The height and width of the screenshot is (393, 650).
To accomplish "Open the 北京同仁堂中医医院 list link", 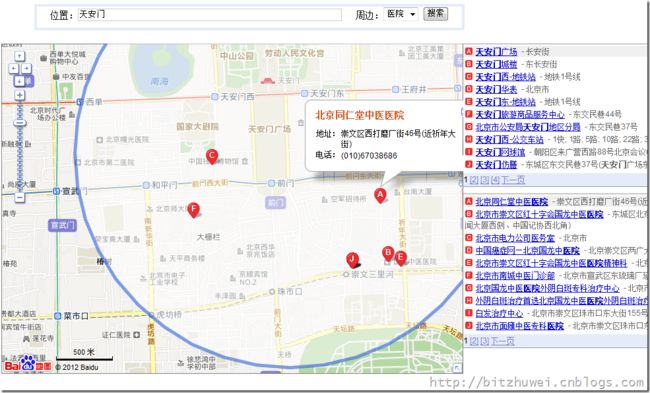I will click(512, 202).
